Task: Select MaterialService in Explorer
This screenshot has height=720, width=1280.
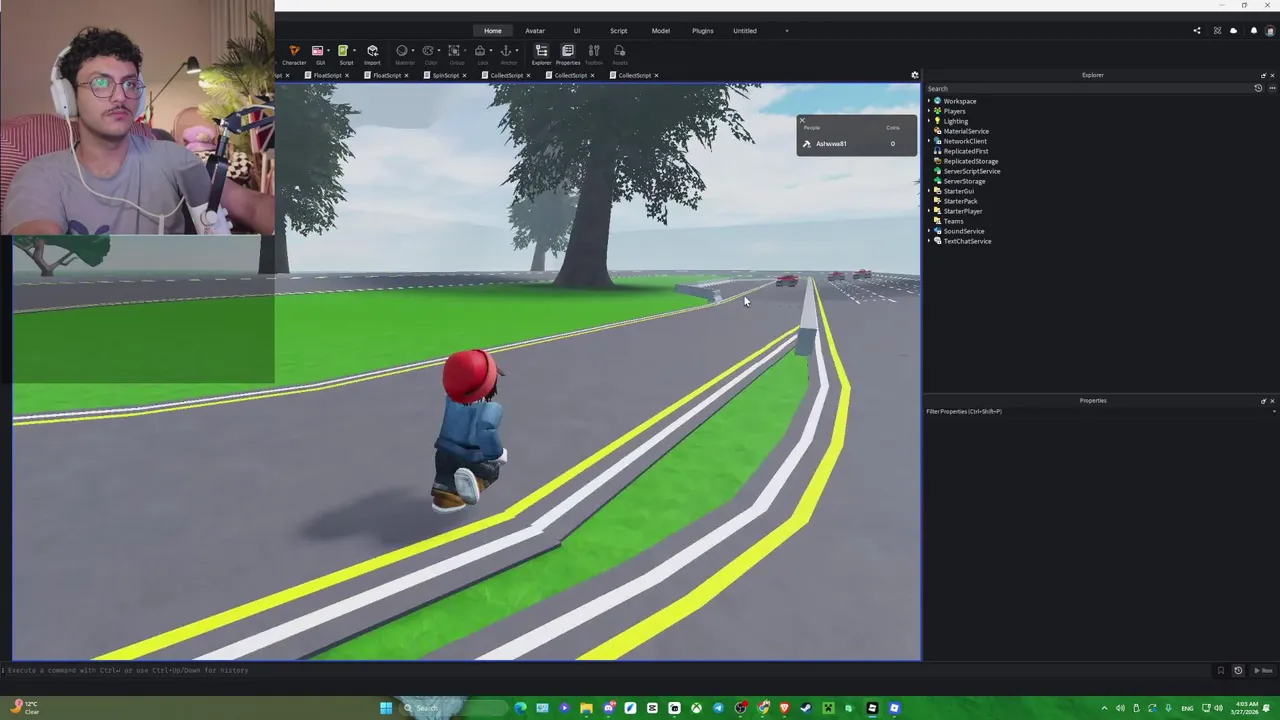Action: tap(966, 131)
